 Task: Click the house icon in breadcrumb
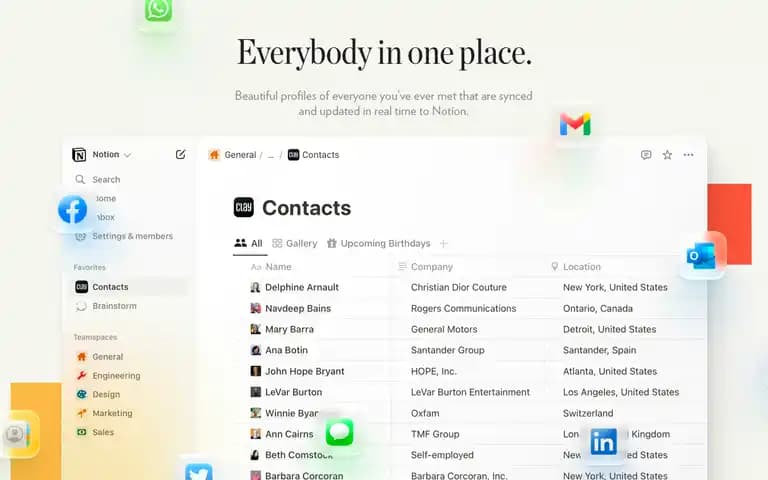tap(214, 155)
